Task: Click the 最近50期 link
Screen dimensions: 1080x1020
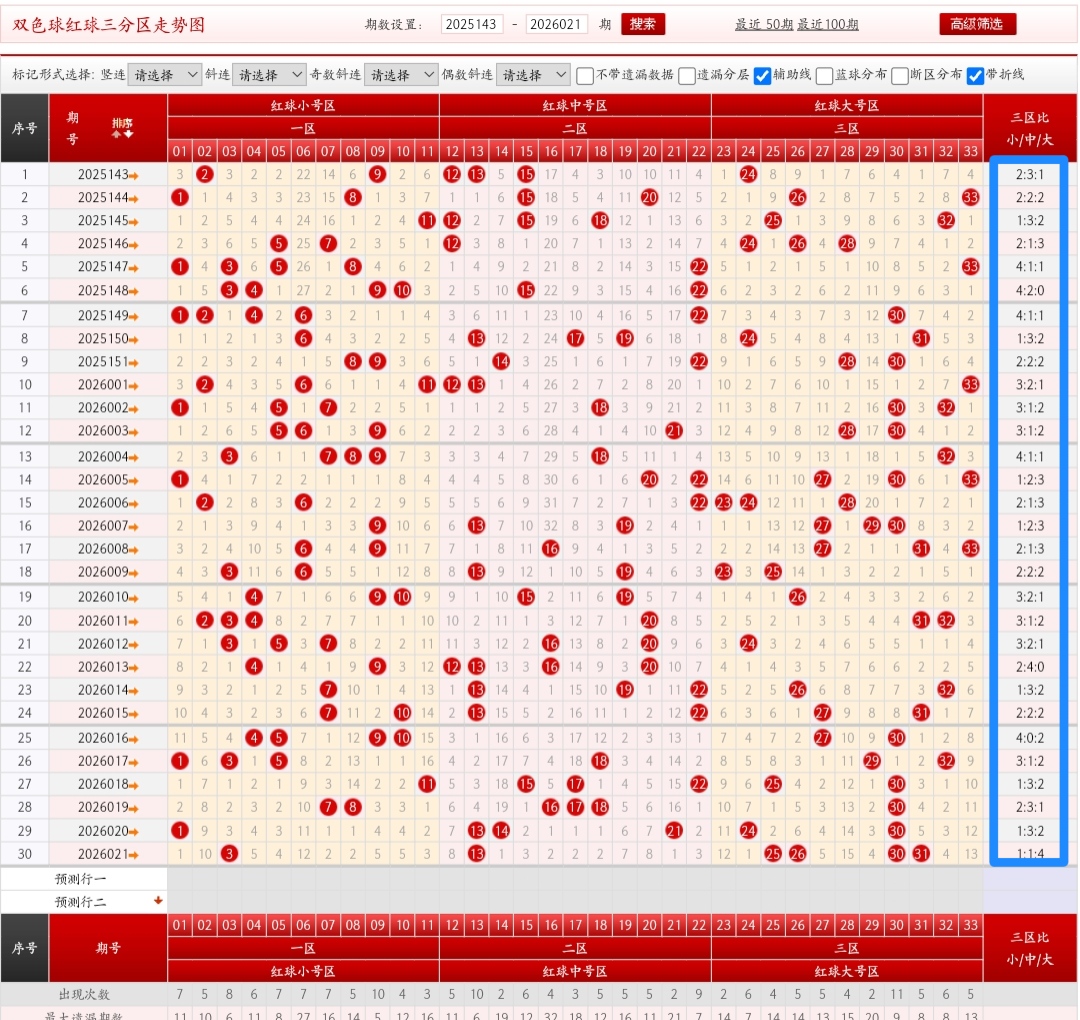Action: [764, 25]
